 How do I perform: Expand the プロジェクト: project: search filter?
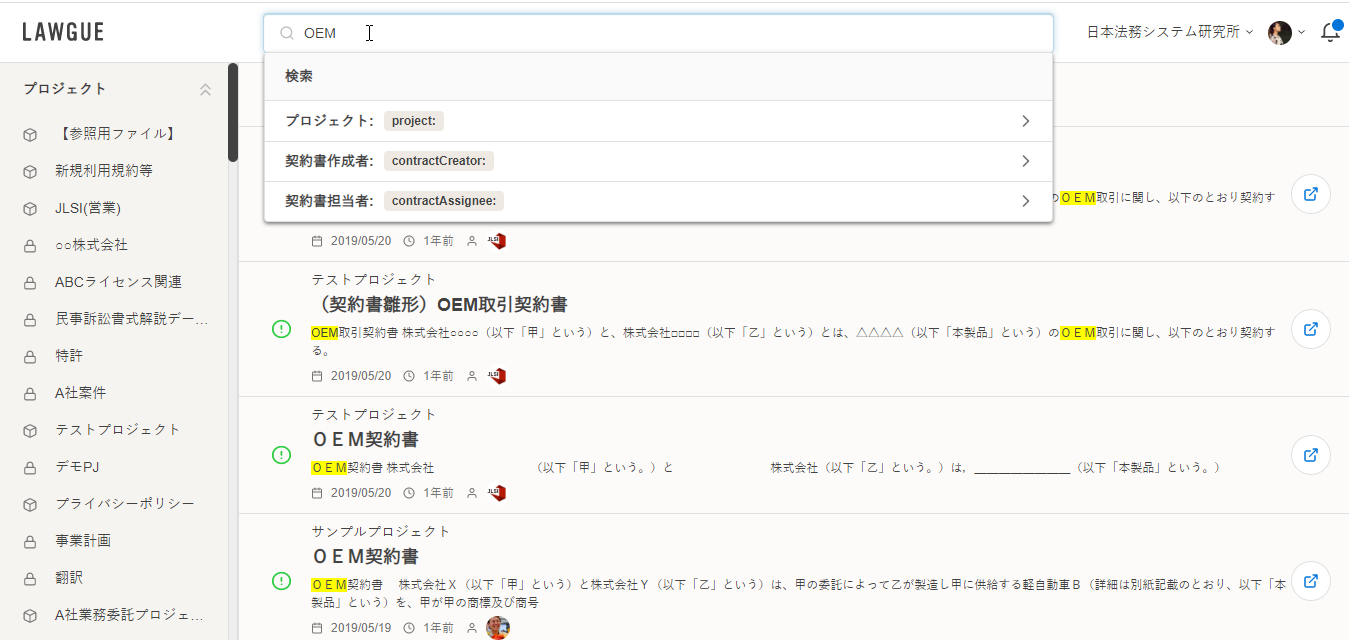[x=657, y=121]
